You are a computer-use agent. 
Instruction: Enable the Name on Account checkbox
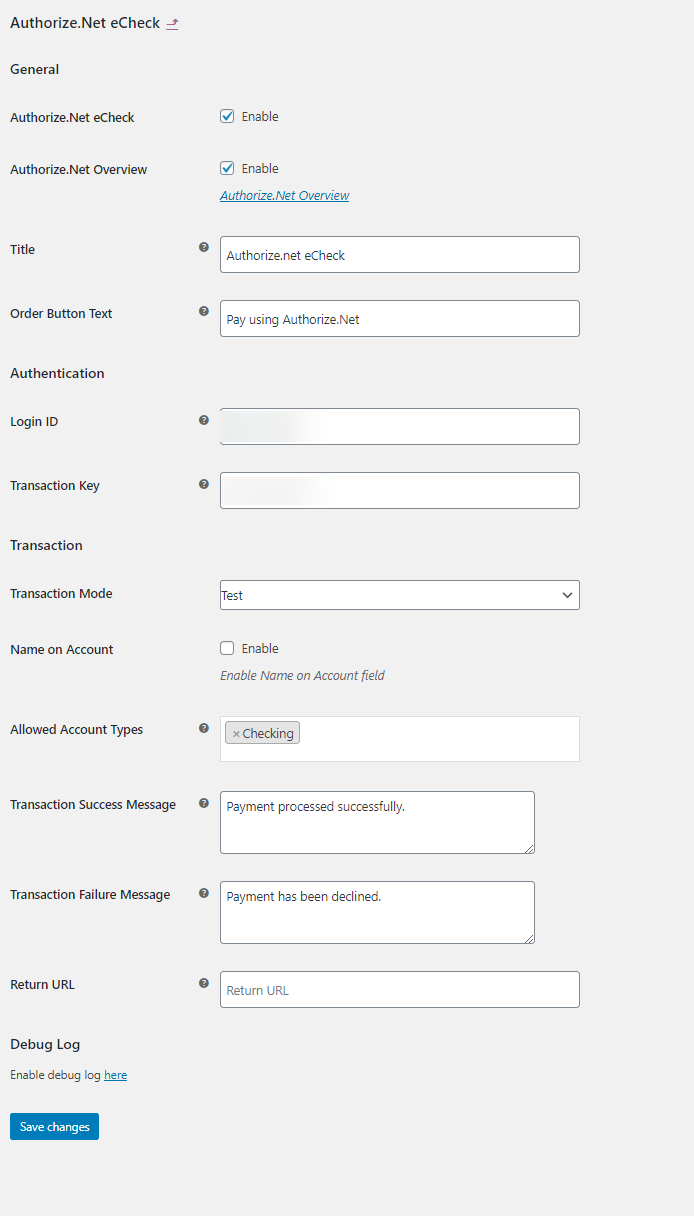point(227,647)
